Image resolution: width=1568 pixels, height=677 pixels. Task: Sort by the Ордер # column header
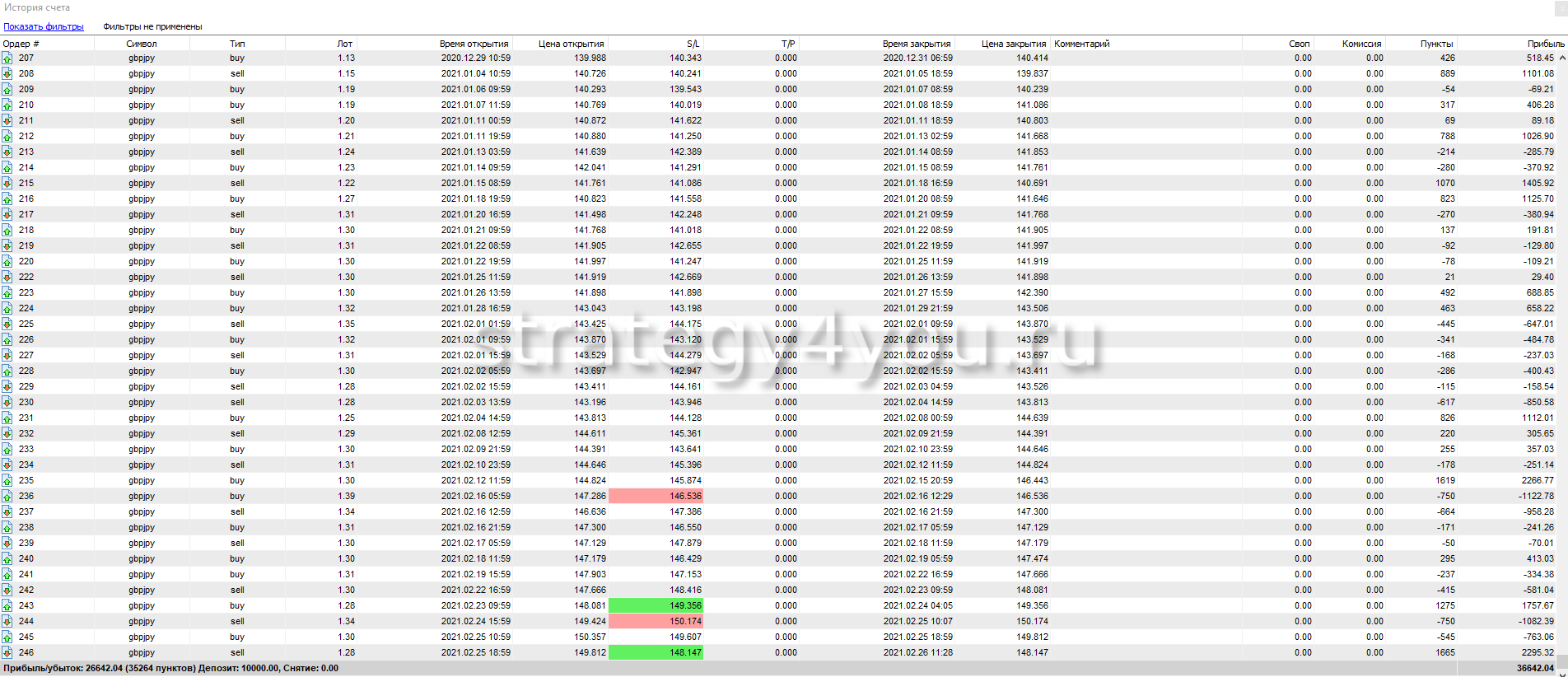point(21,44)
